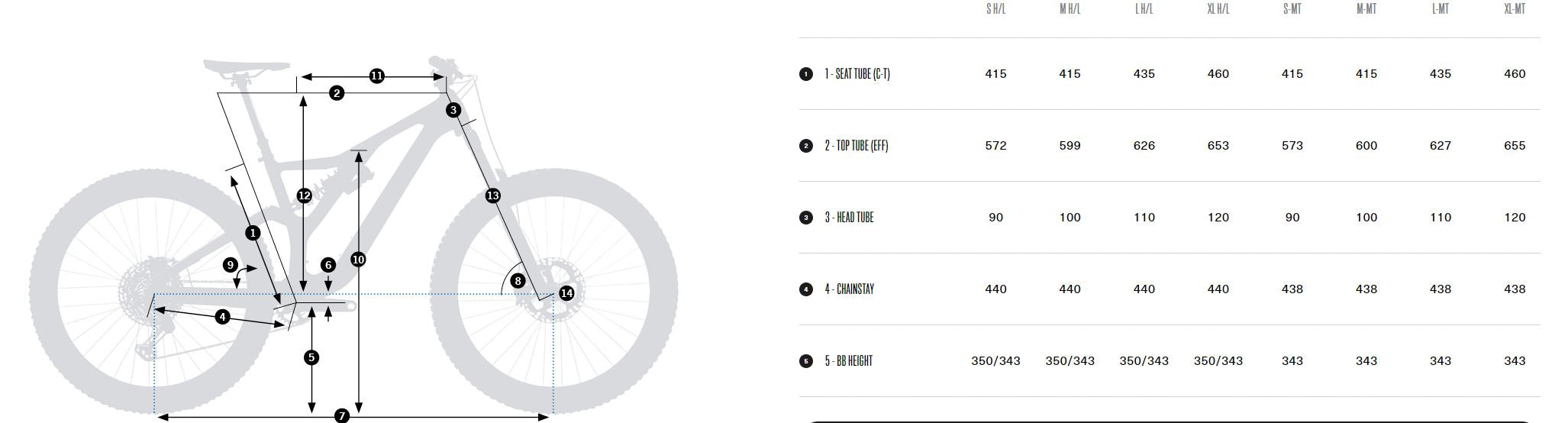Select the 4 - Chainstay row label

(849, 289)
